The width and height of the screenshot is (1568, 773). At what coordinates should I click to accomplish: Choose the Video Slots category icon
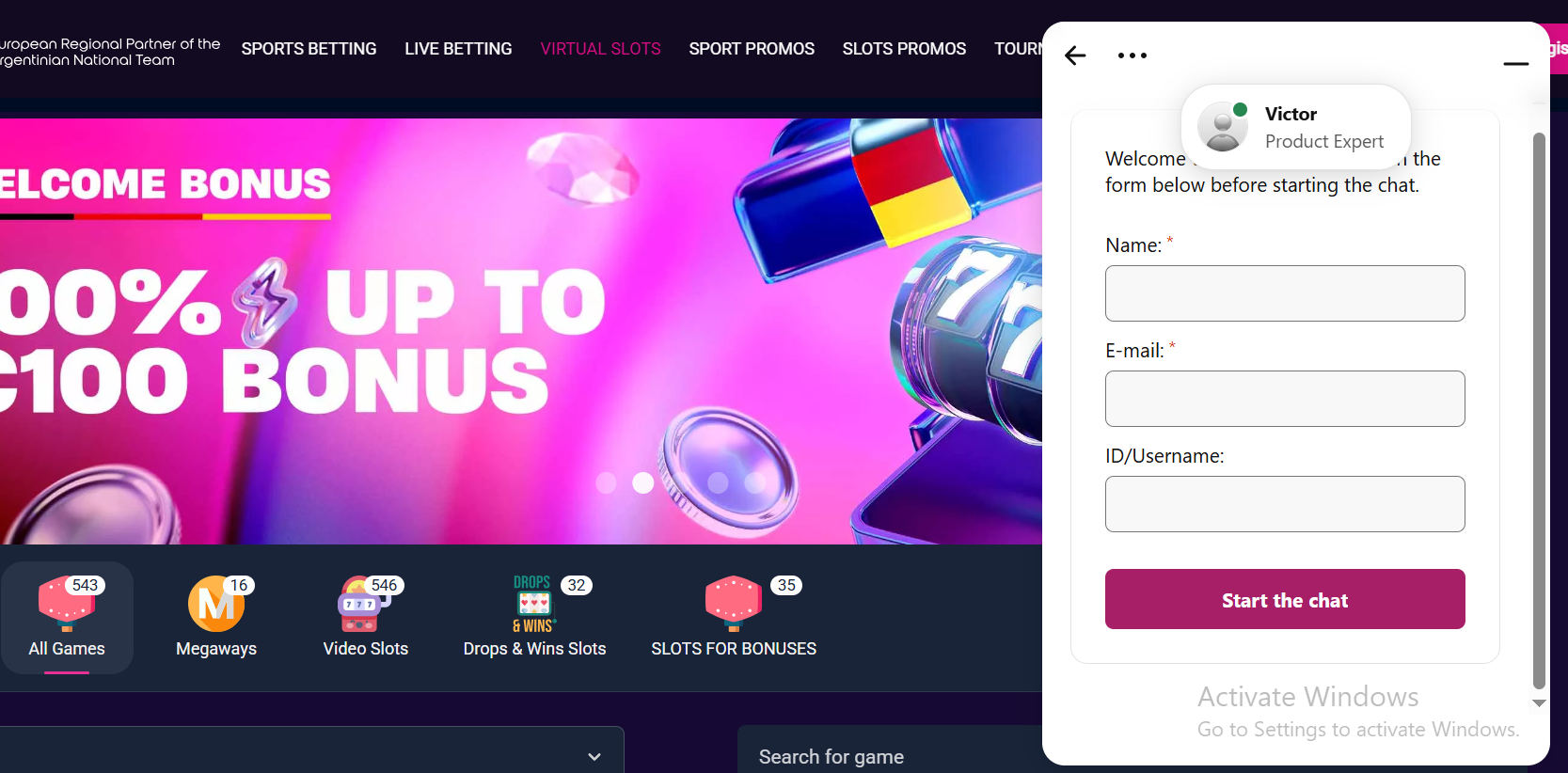366,603
